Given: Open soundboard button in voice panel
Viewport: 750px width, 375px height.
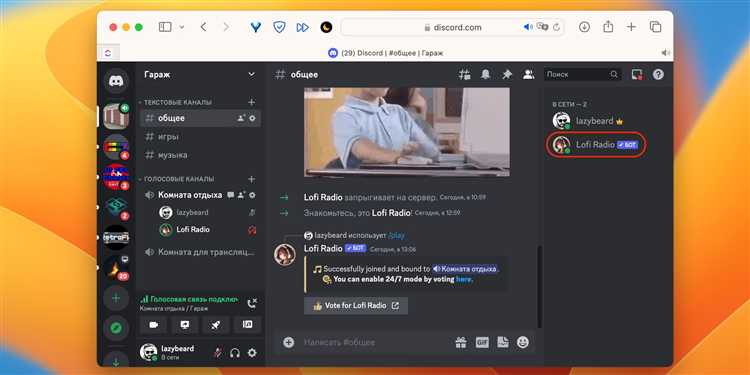Looking at the screenshot, I should pos(247,325).
